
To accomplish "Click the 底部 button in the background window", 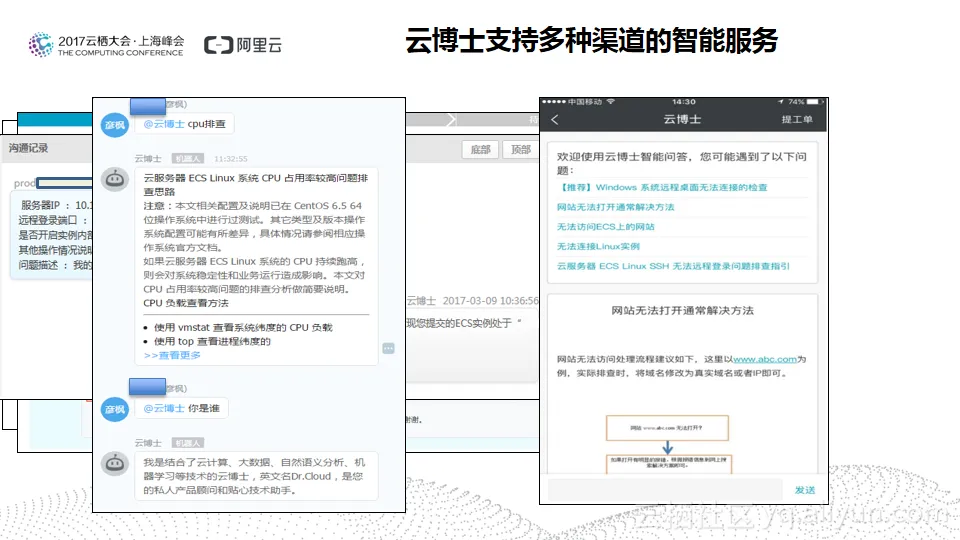I will (x=480, y=149).
